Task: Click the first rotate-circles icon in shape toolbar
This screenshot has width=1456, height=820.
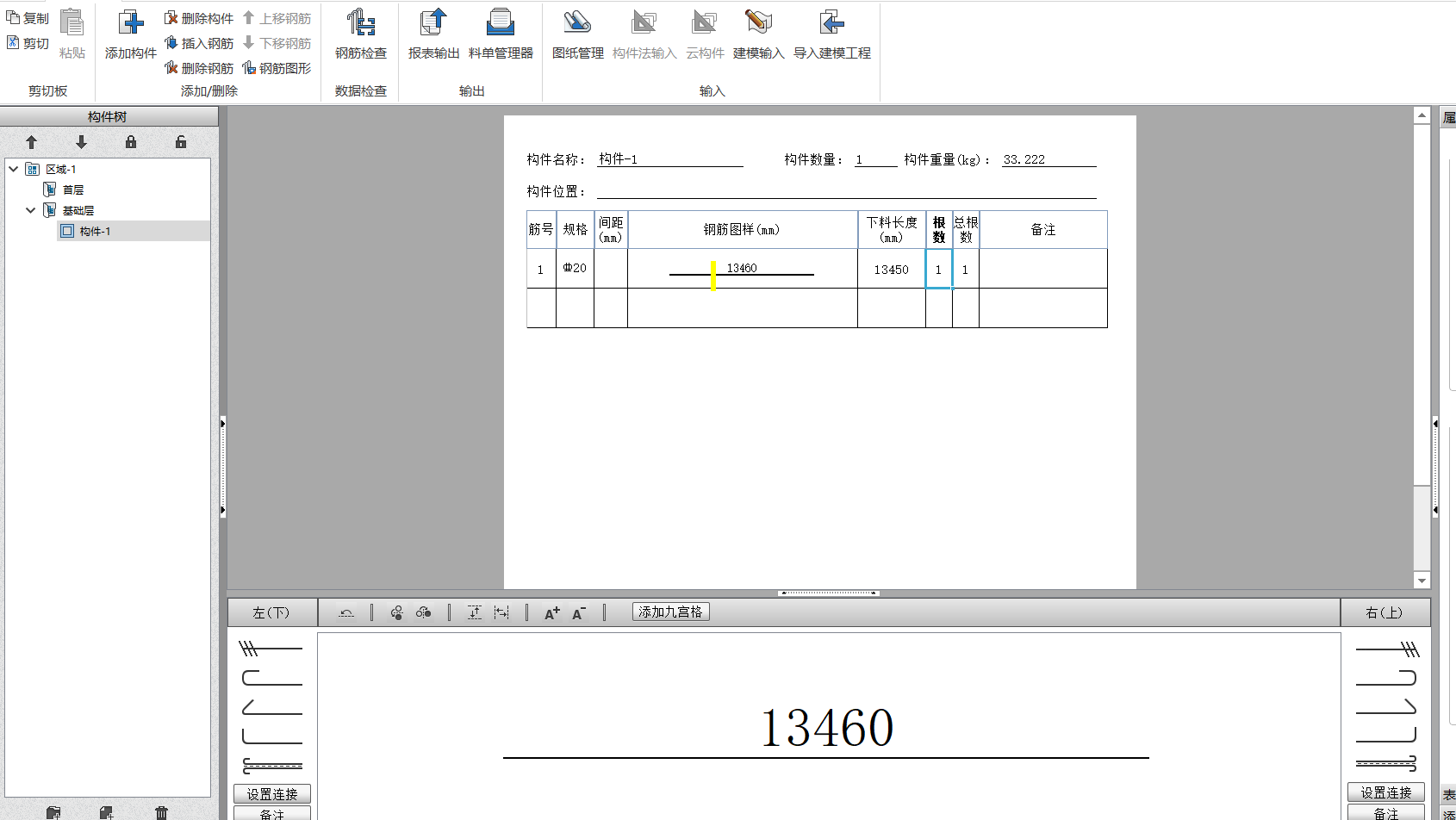Action: pos(396,612)
